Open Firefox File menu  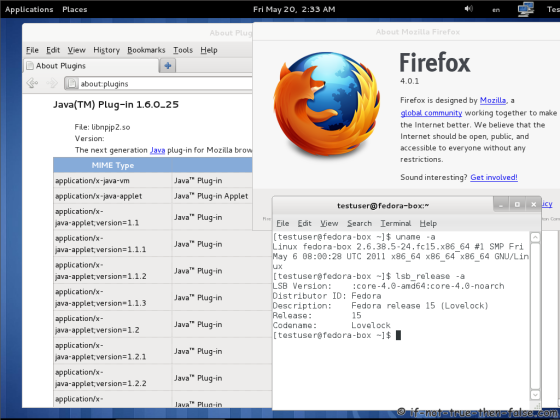32,50
